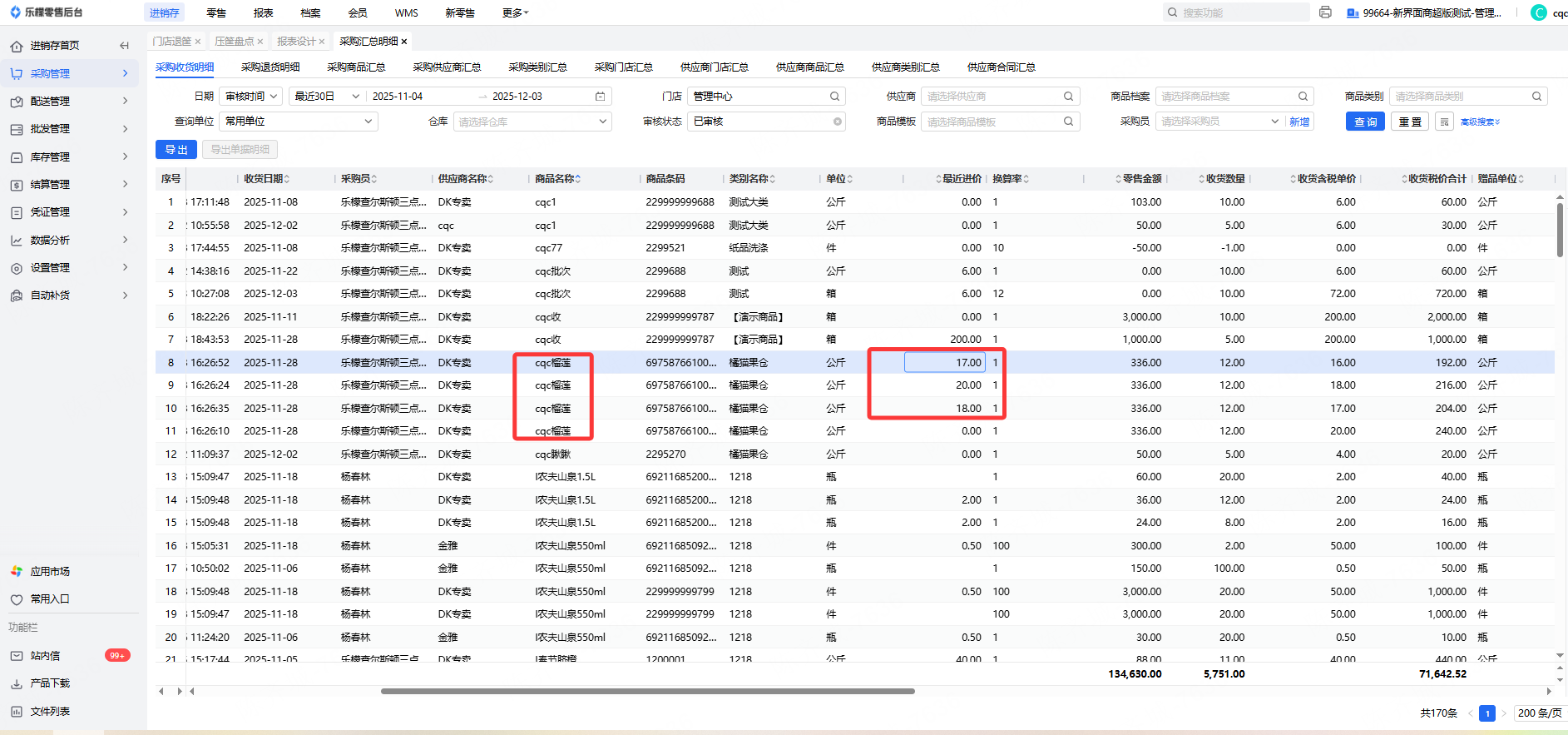Click the search icon in 商品档案 field

[x=1303, y=97]
